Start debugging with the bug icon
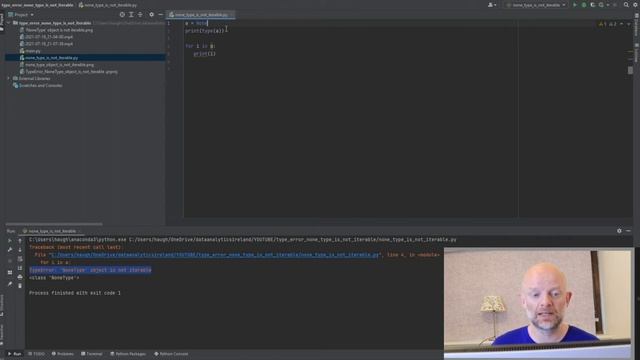Viewport: 640px width, 360px height. 584,5
